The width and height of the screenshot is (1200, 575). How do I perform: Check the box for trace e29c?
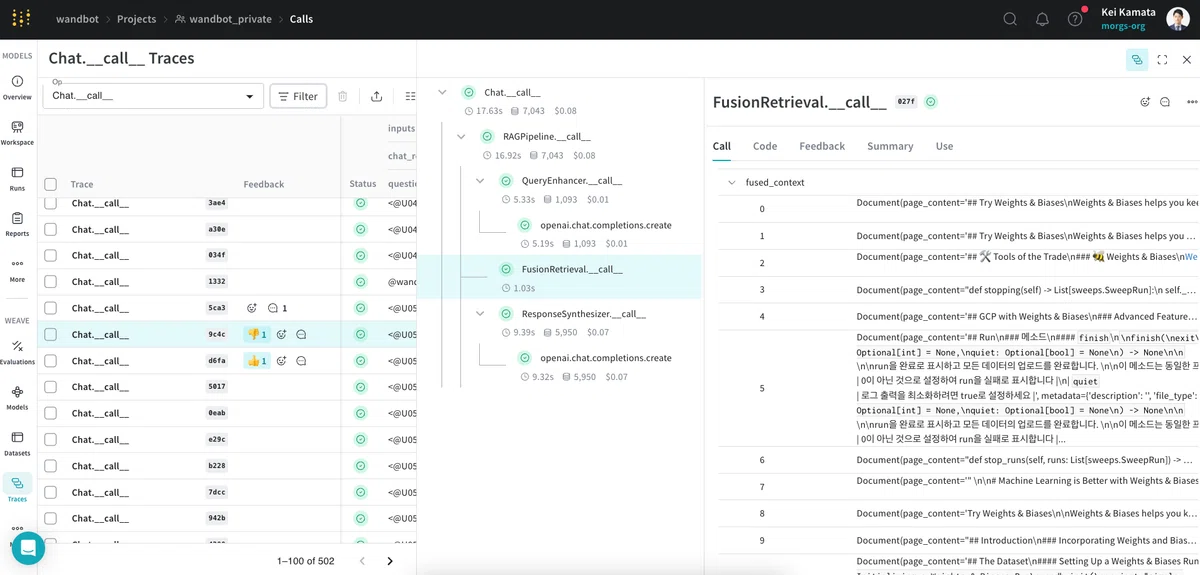[x=51, y=439]
